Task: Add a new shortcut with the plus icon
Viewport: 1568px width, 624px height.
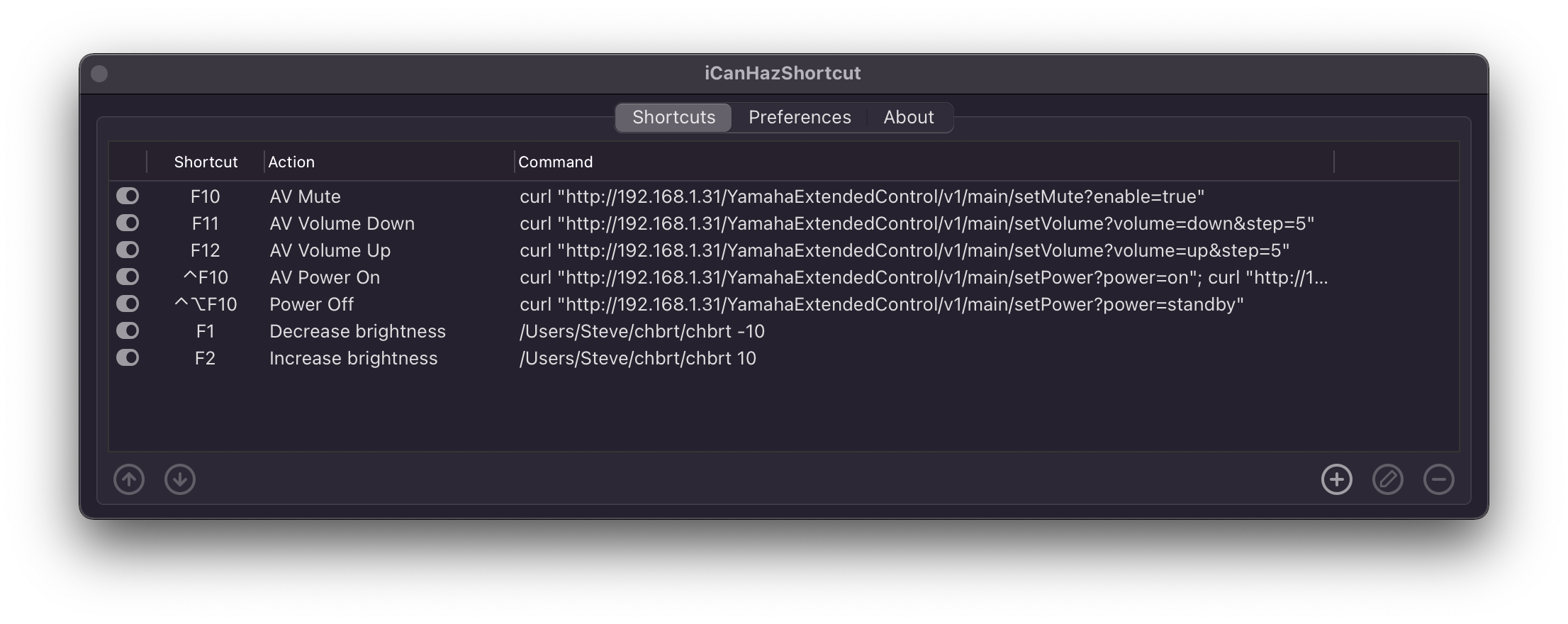Action: (1337, 479)
